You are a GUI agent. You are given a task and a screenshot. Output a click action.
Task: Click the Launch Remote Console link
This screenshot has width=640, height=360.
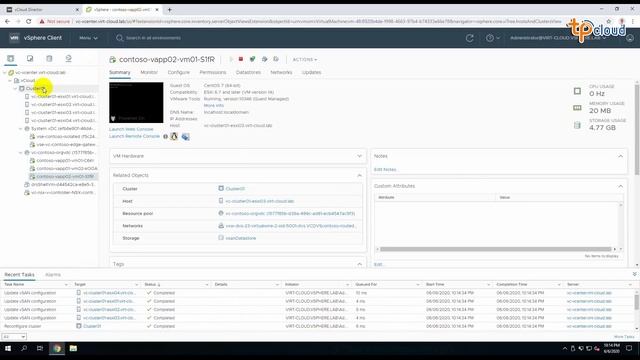point(134,136)
